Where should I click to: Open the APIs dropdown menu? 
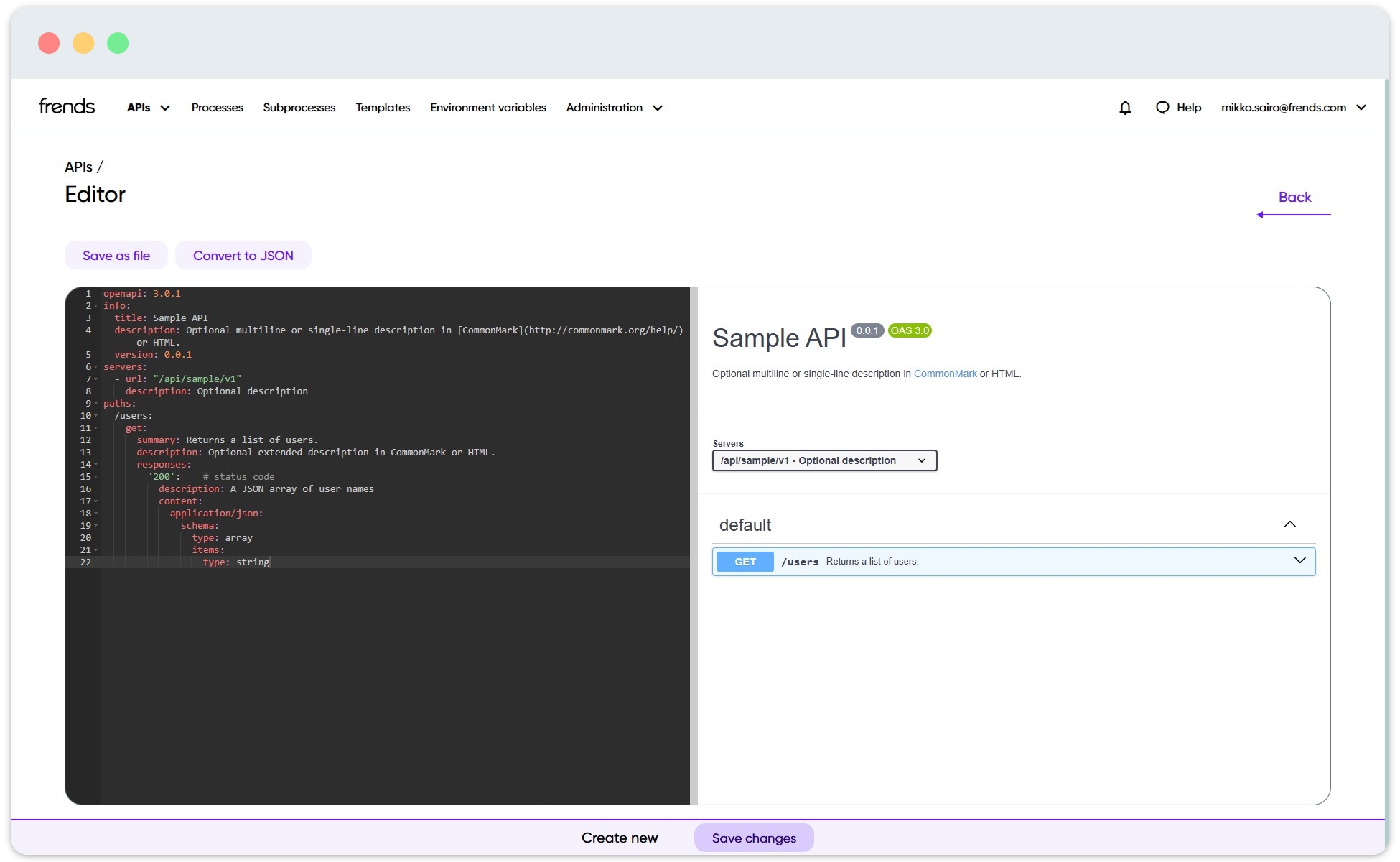click(x=148, y=108)
